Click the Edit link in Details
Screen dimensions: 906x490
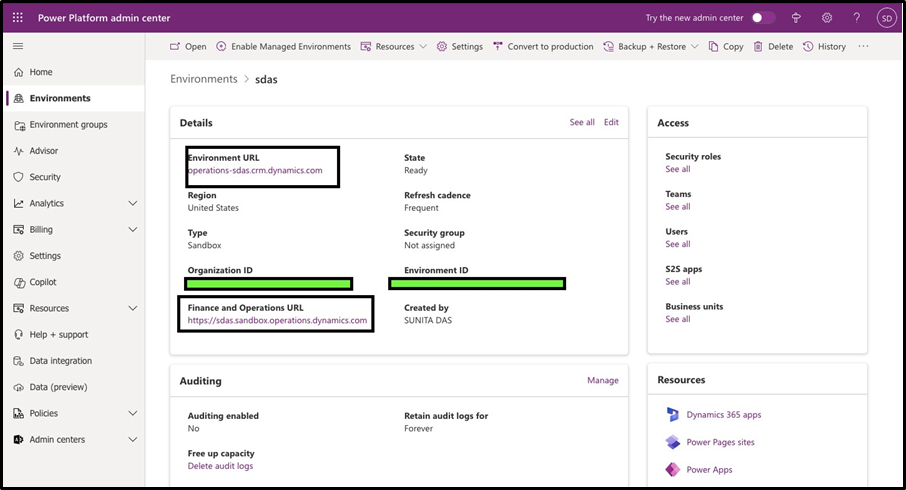(x=611, y=122)
